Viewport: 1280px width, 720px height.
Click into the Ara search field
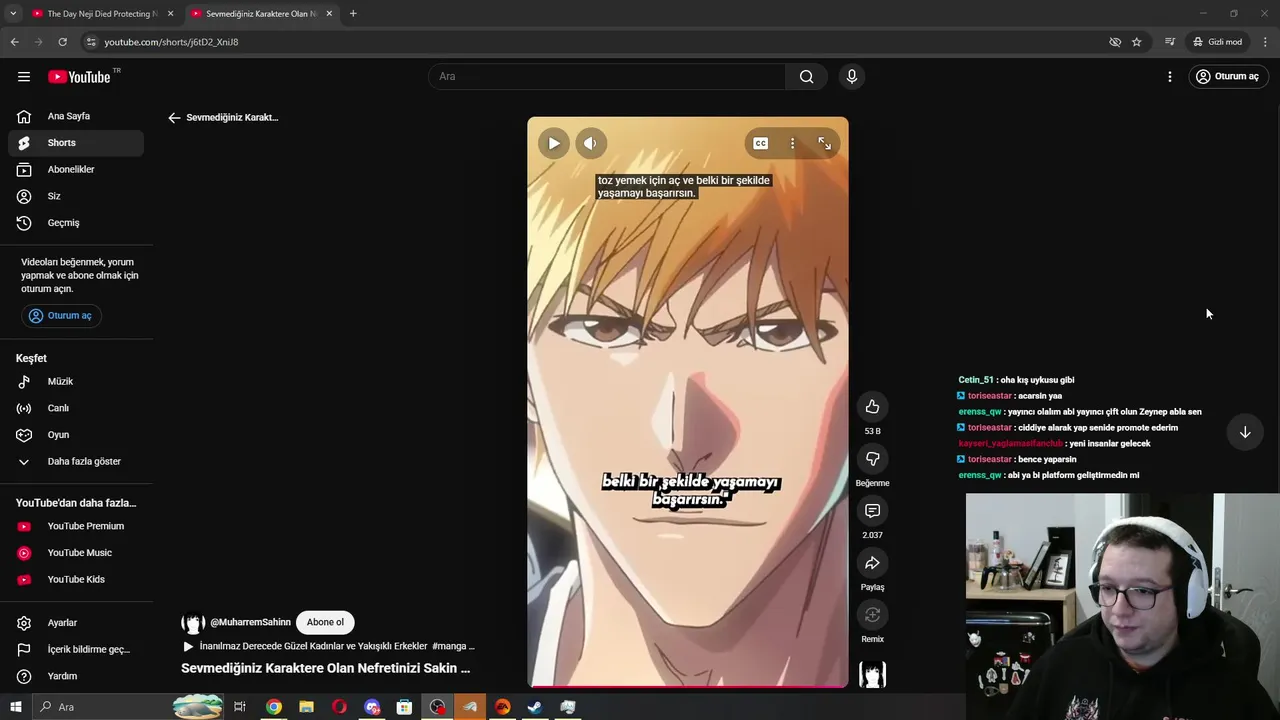coord(608,77)
